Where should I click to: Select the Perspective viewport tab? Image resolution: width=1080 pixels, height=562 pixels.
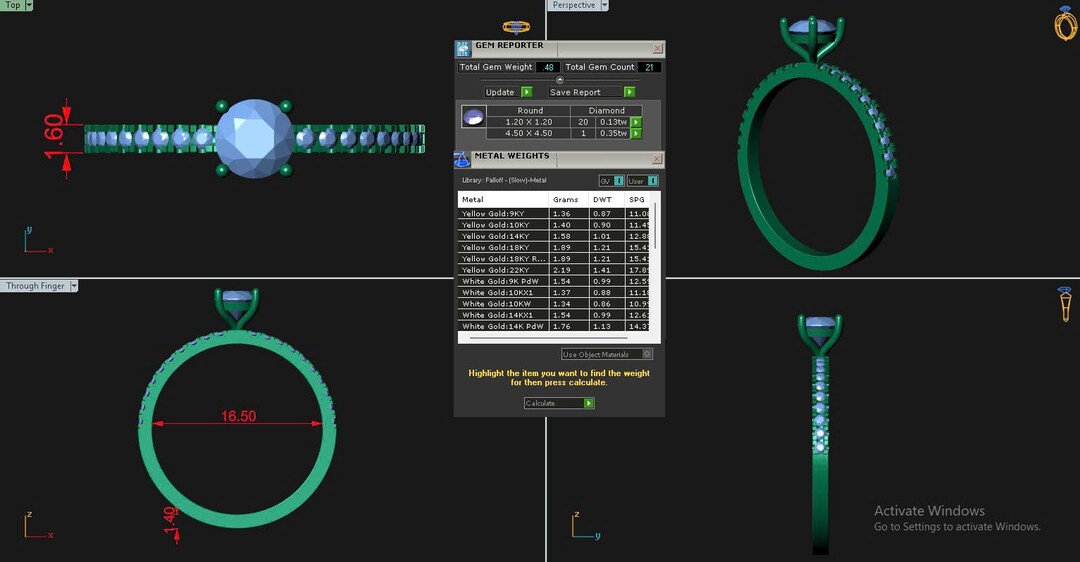pos(574,5)
